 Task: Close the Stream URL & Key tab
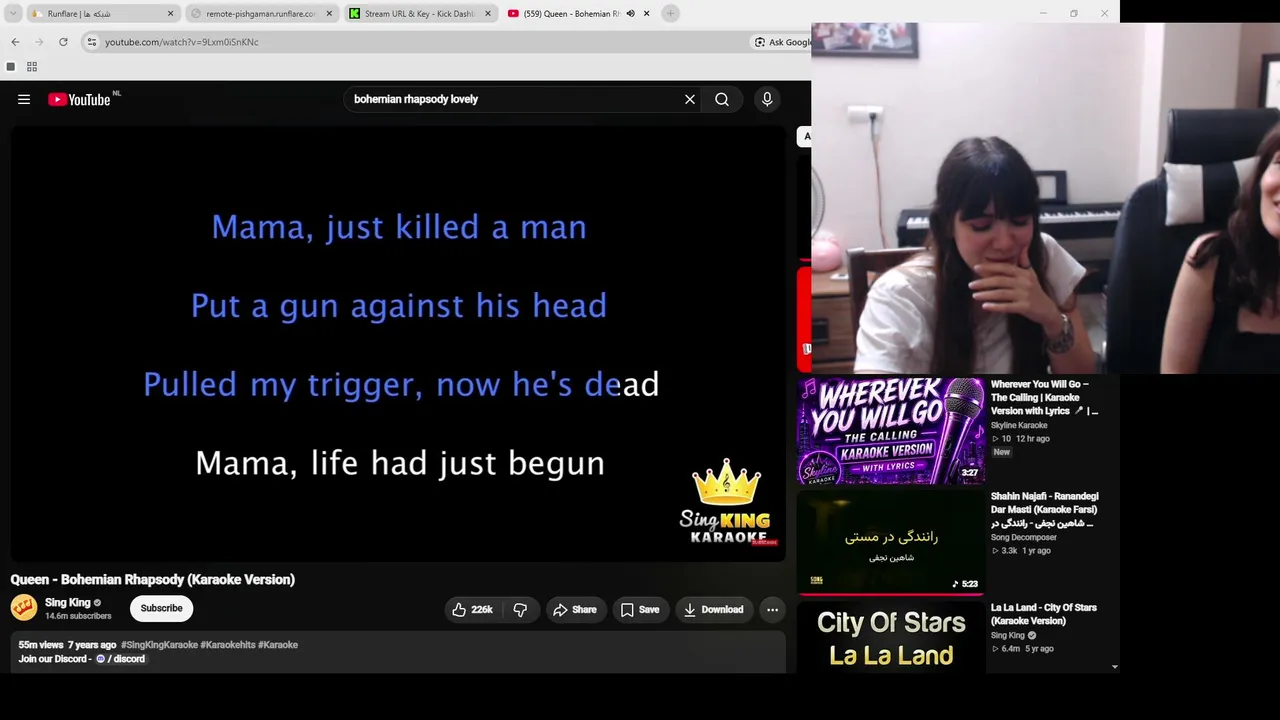click(x=488, y=14)
